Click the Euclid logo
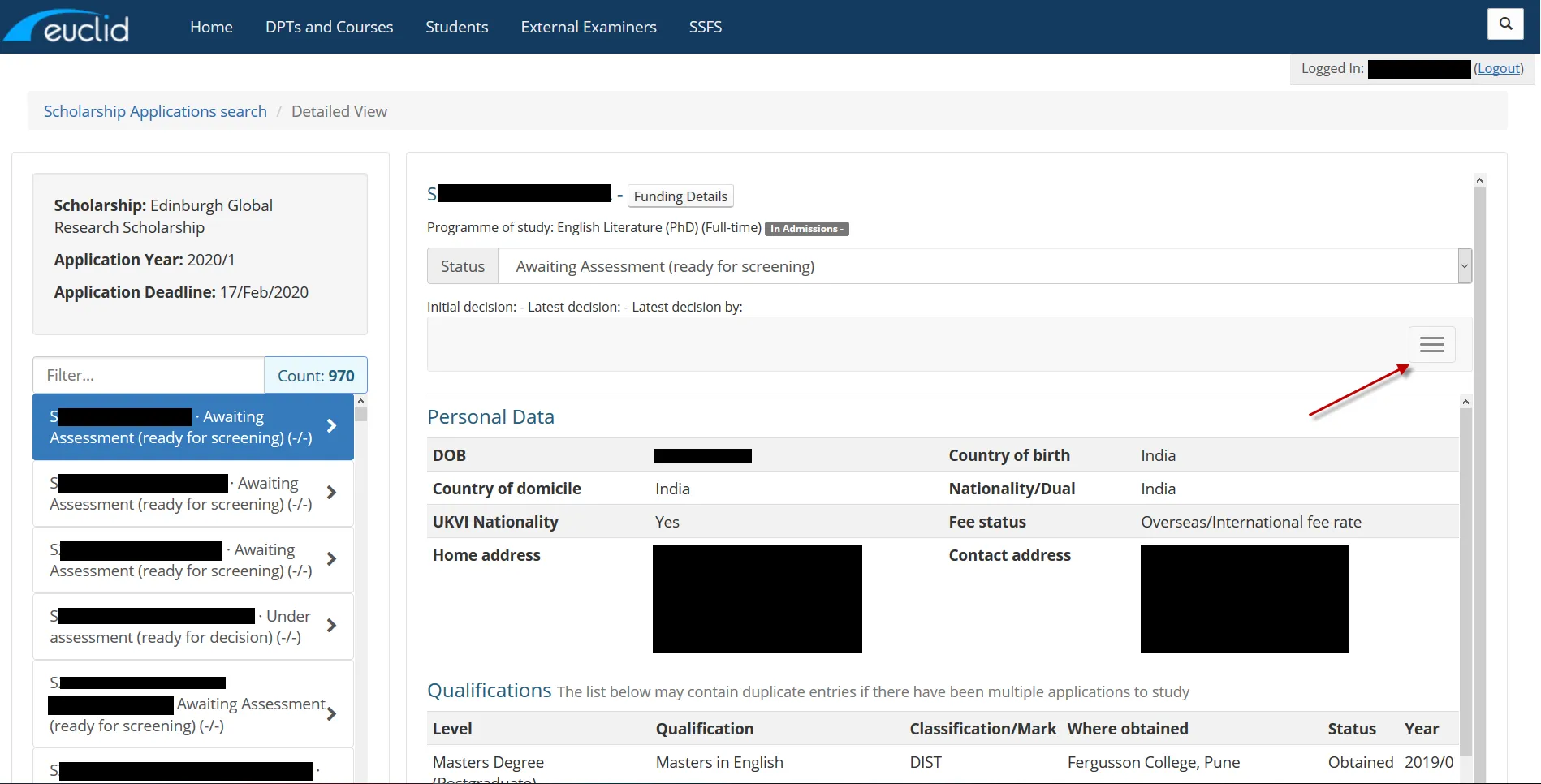This screenshot has width=1541, height=784. pyautogui.click(x=68, y=27)
